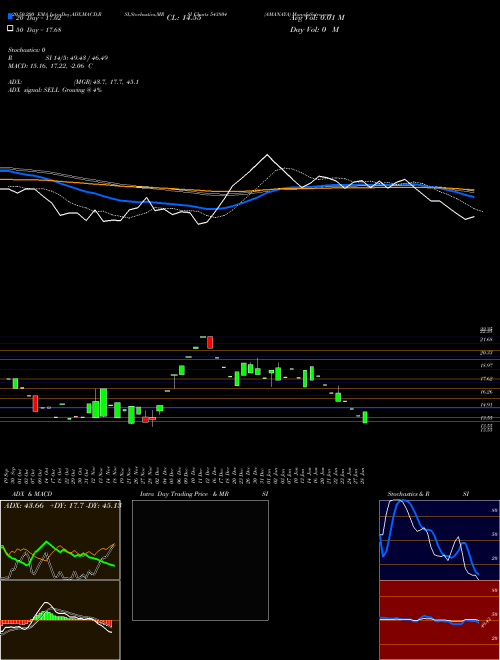Click the white 50 Day legend swatch
Viewport: 500px width, 660px height.
[x=10, y=29]
